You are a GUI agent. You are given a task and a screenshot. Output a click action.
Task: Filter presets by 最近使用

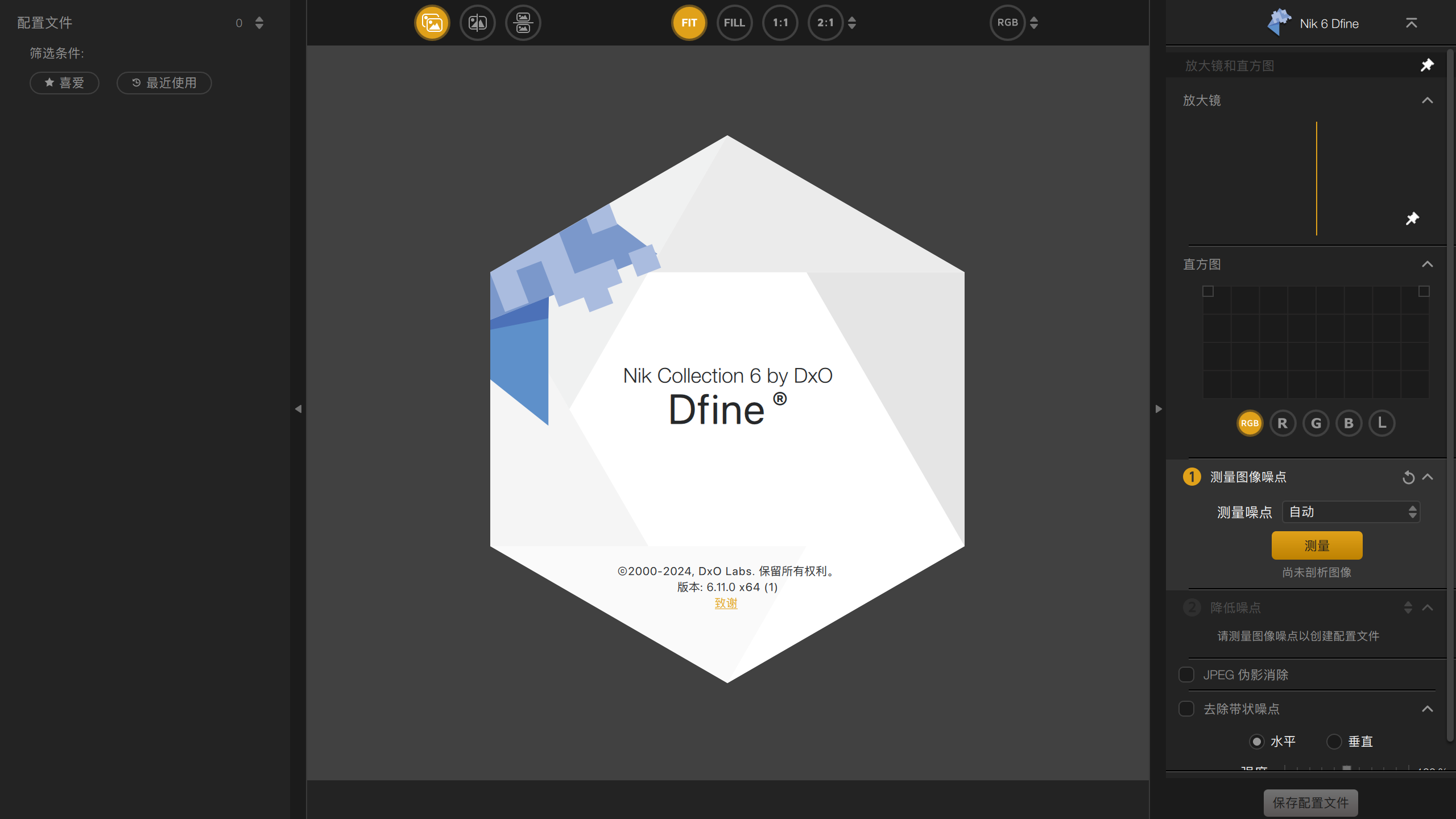click(164, 83)
